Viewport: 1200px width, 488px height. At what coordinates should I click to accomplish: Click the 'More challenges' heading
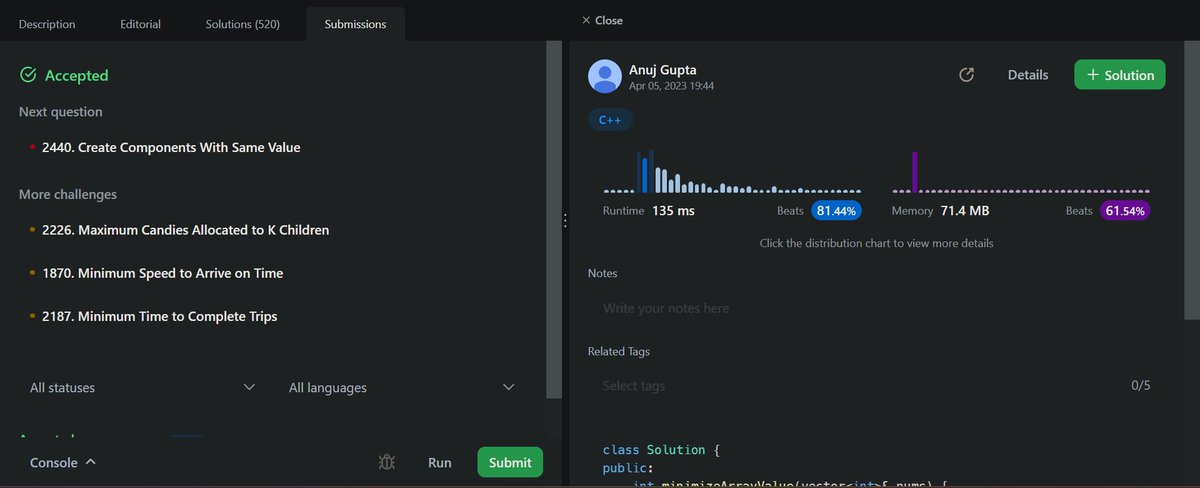pyautogui.click(x=68, y=194)
